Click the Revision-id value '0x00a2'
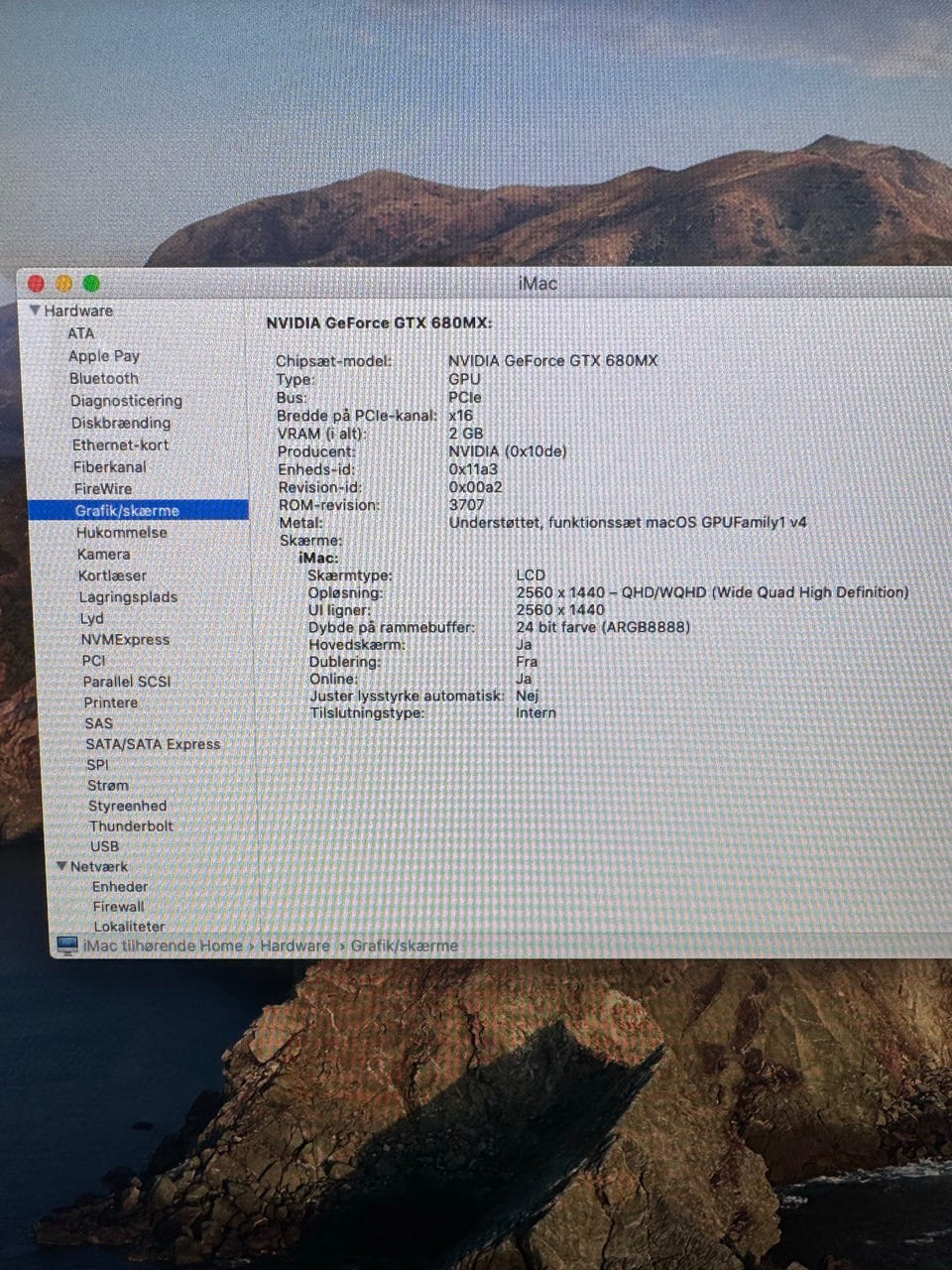952x1270 pixels. 475,487
